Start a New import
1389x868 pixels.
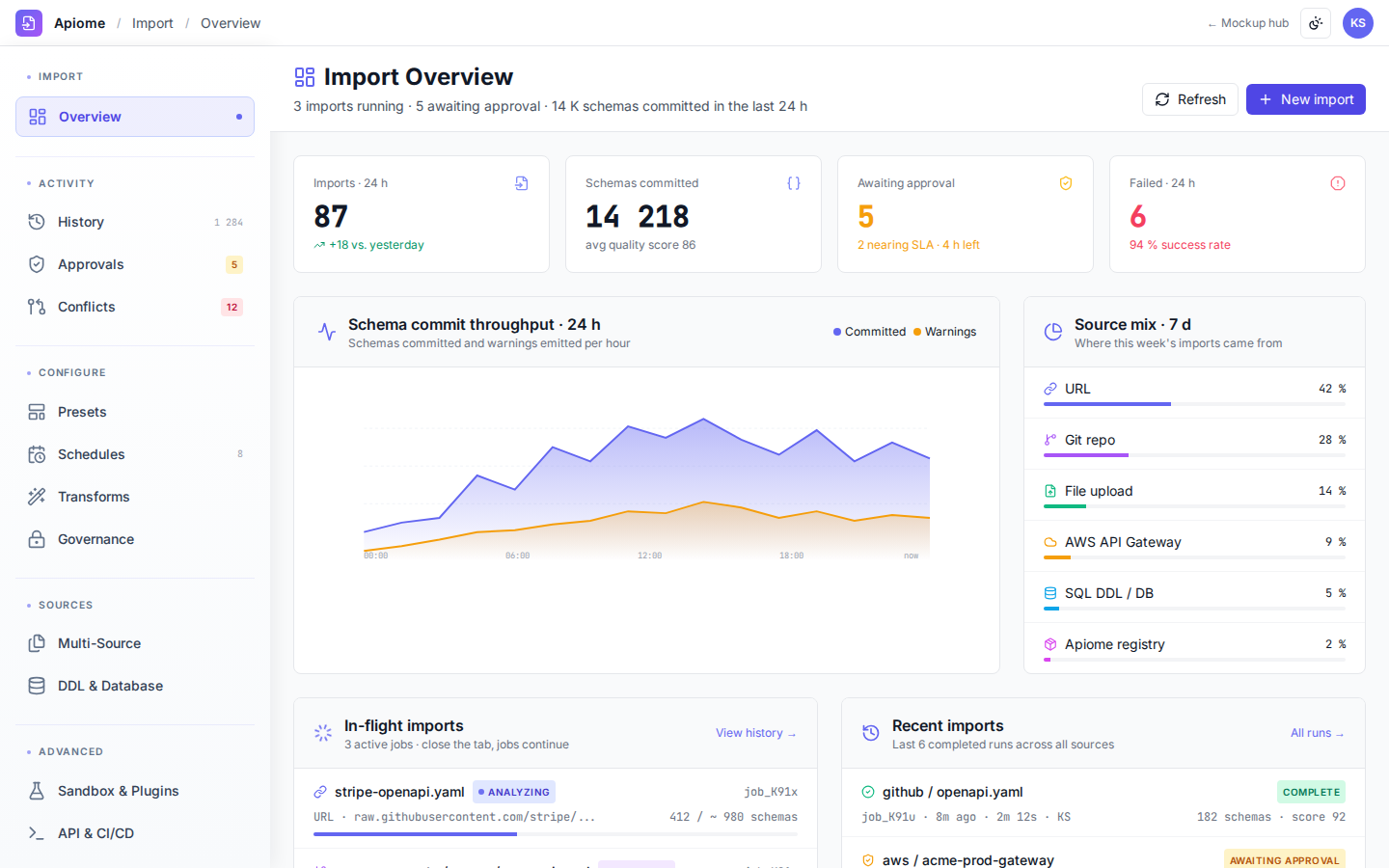(x=1306, y=99)
